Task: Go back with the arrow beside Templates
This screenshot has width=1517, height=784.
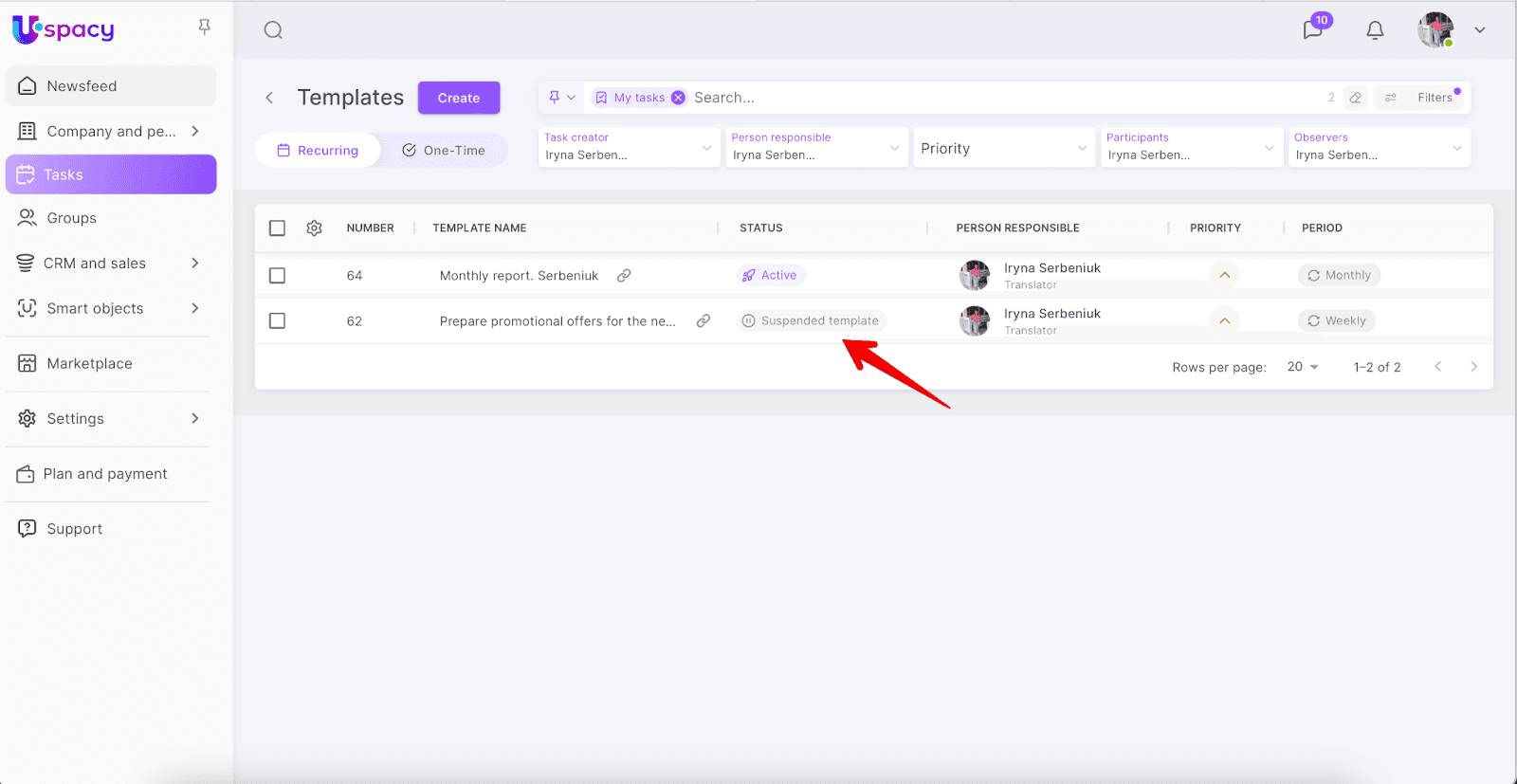Action: coord(269,98)
